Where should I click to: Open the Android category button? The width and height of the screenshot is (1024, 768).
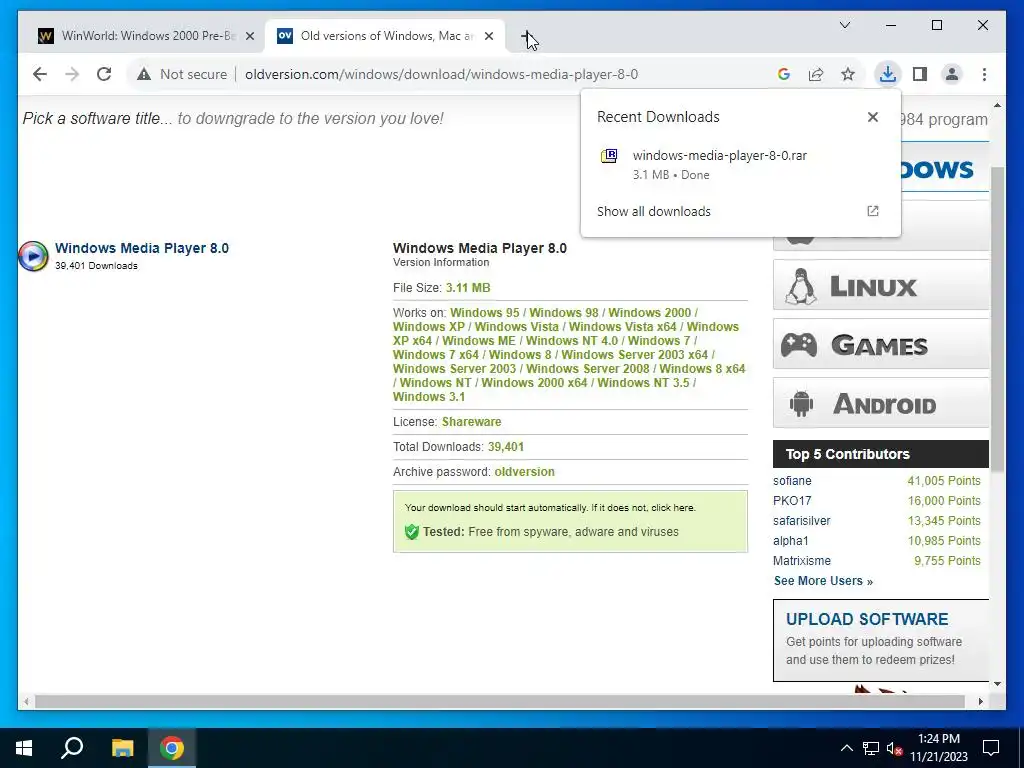click(881, 403)
